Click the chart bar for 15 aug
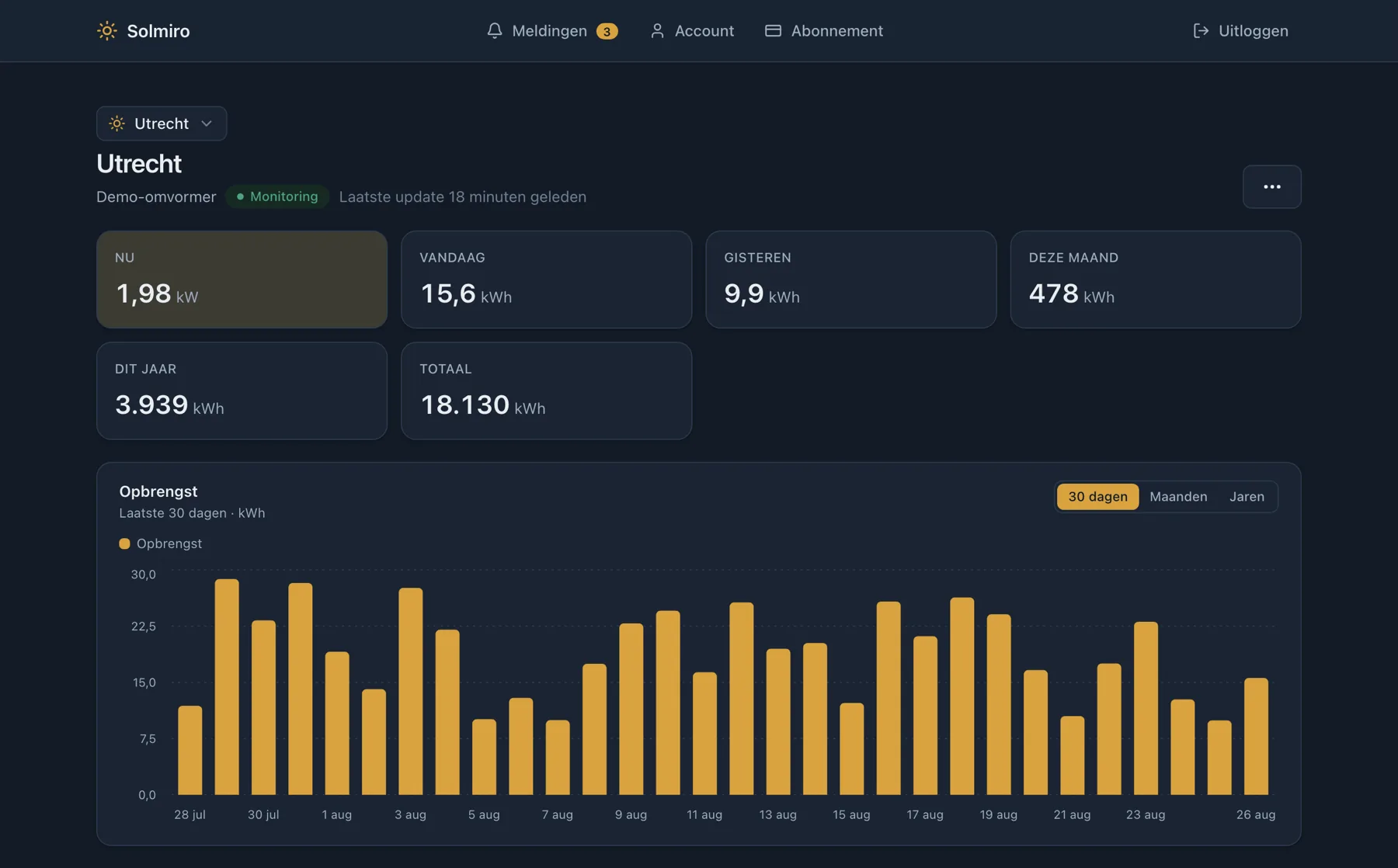1398x868 pixels. point(851,748)
